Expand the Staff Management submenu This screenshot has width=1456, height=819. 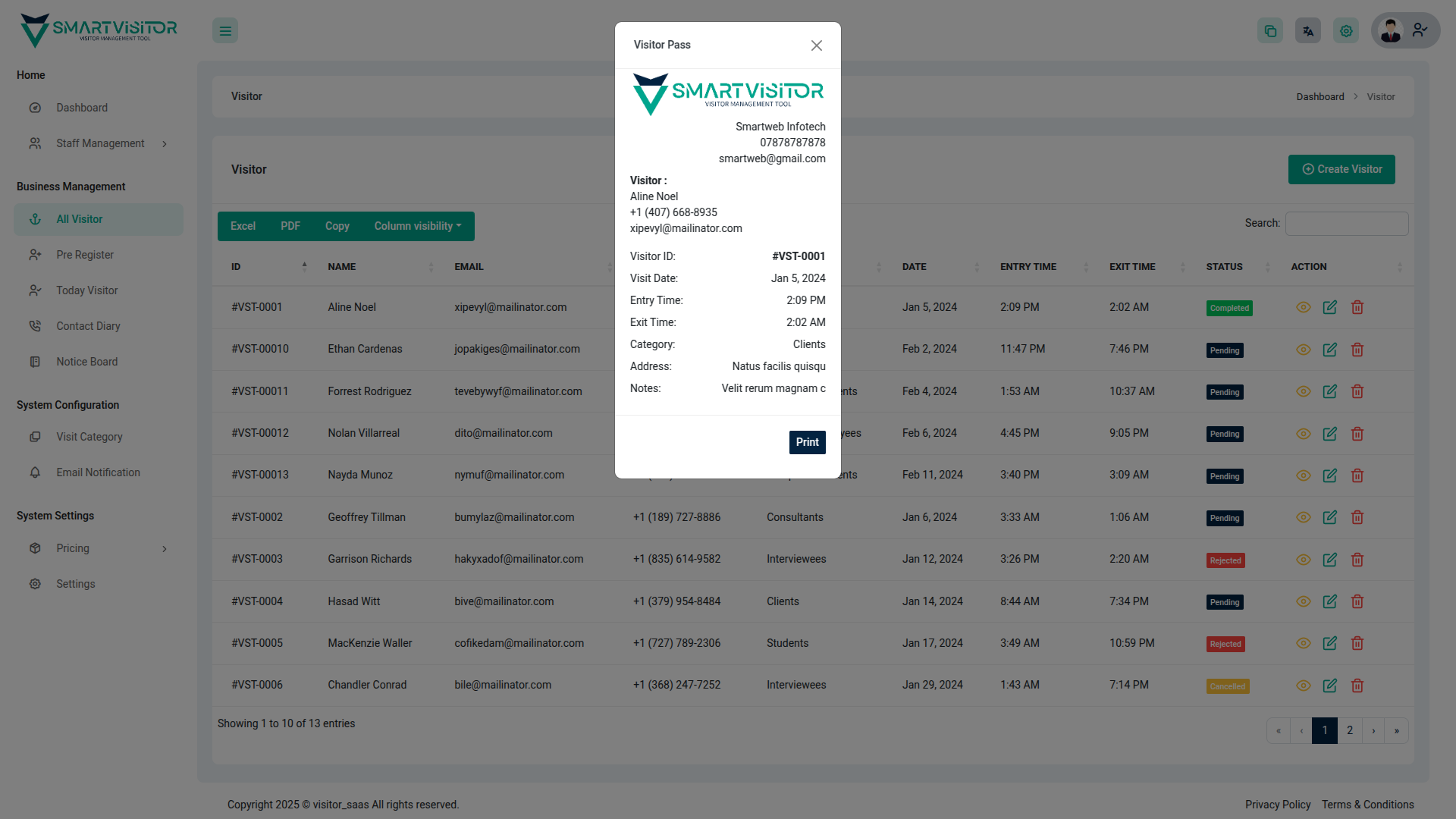click(x=99, y=143)
